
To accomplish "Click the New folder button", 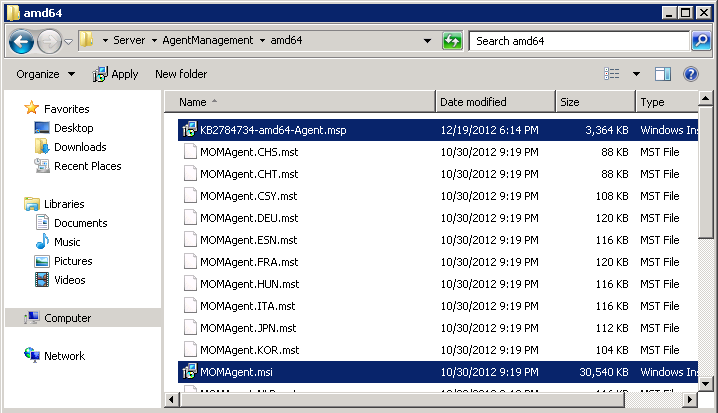I will [x=181, y=74].
